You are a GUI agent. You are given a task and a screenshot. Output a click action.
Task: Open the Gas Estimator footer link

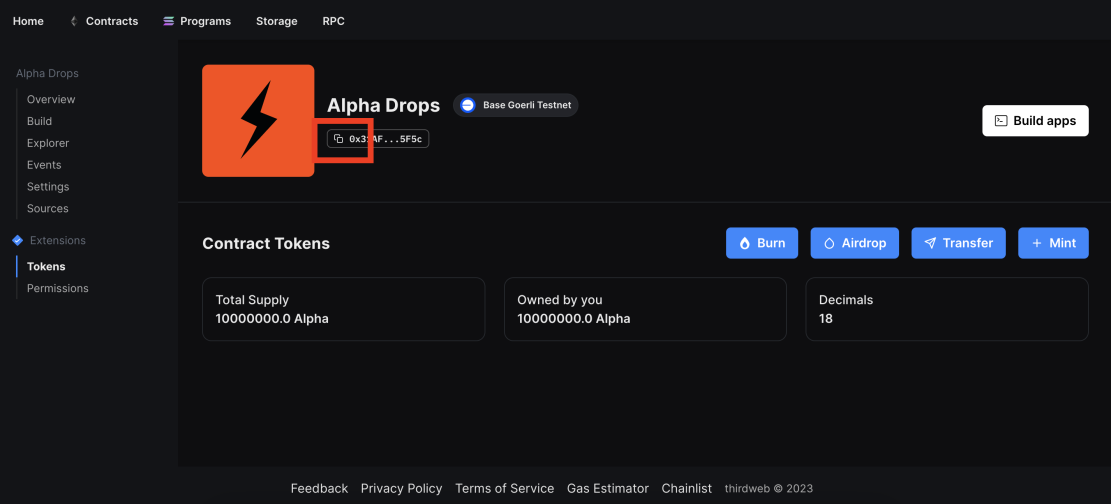pos(608,488)
